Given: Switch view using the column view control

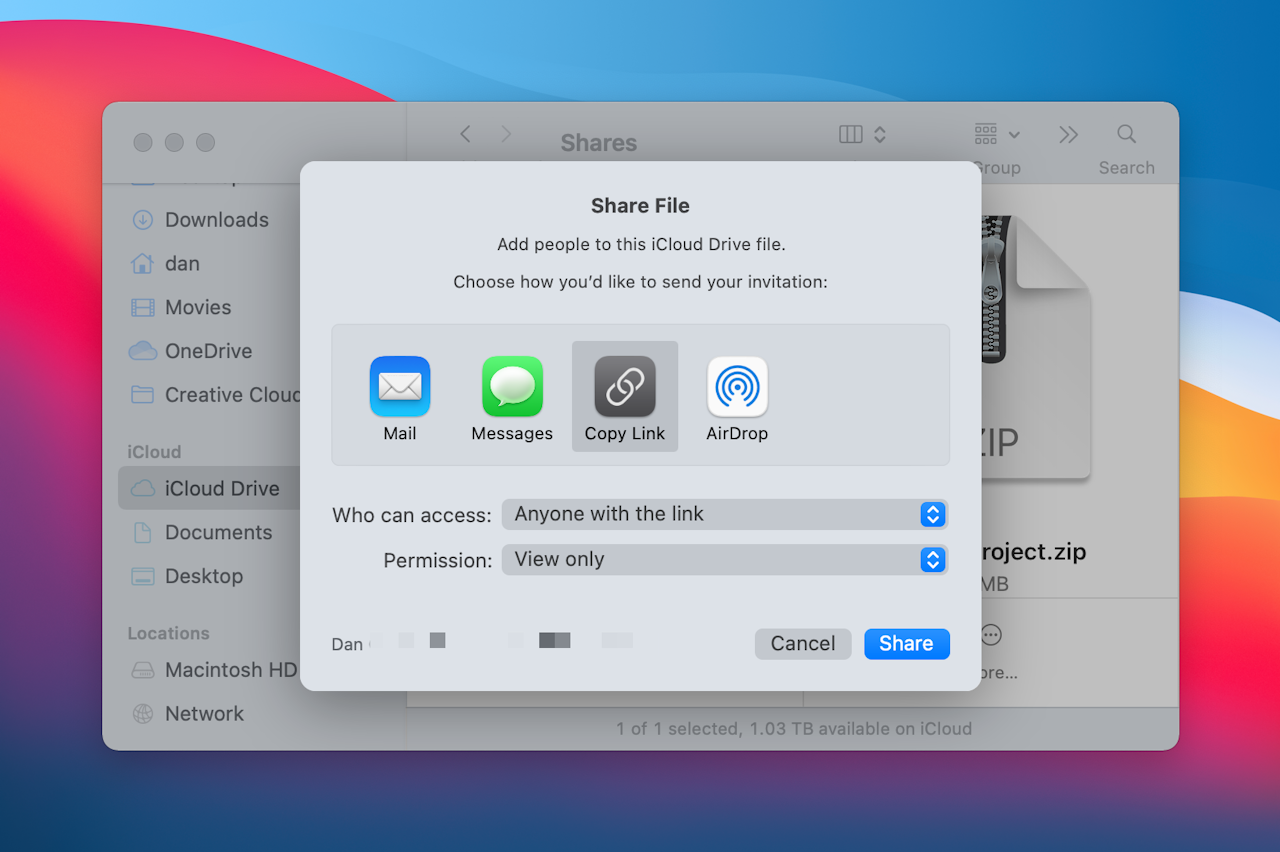Looking at the screenshot, I should [x=863, y=134].
